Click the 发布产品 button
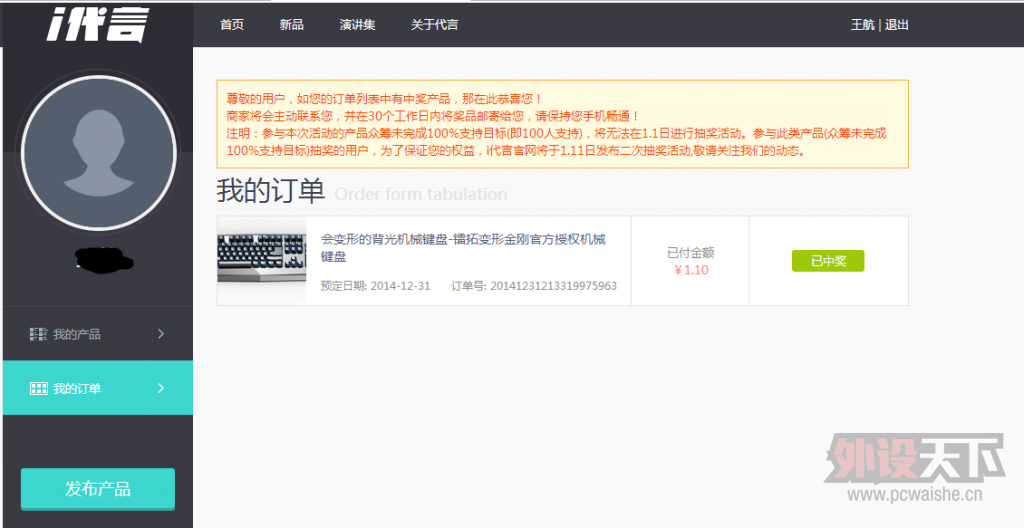Screen dimensions: 1024x528 (98, 488)
